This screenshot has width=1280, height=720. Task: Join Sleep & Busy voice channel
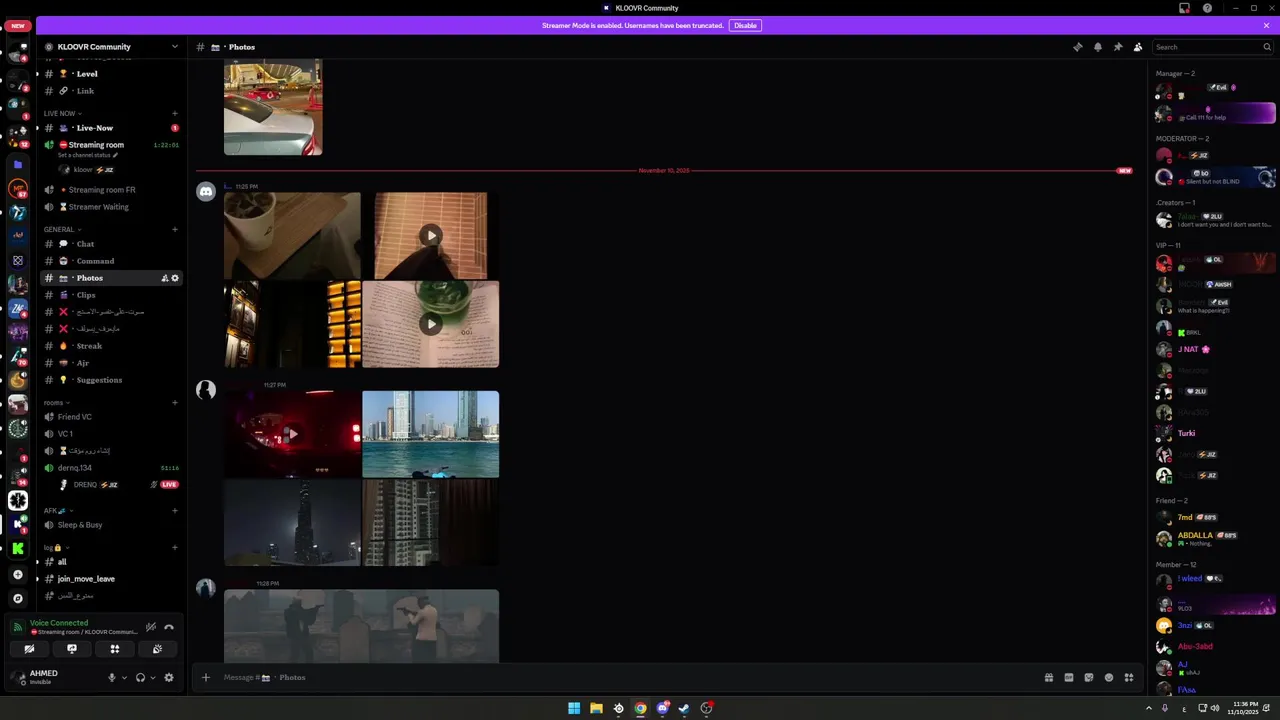(111, 525)
